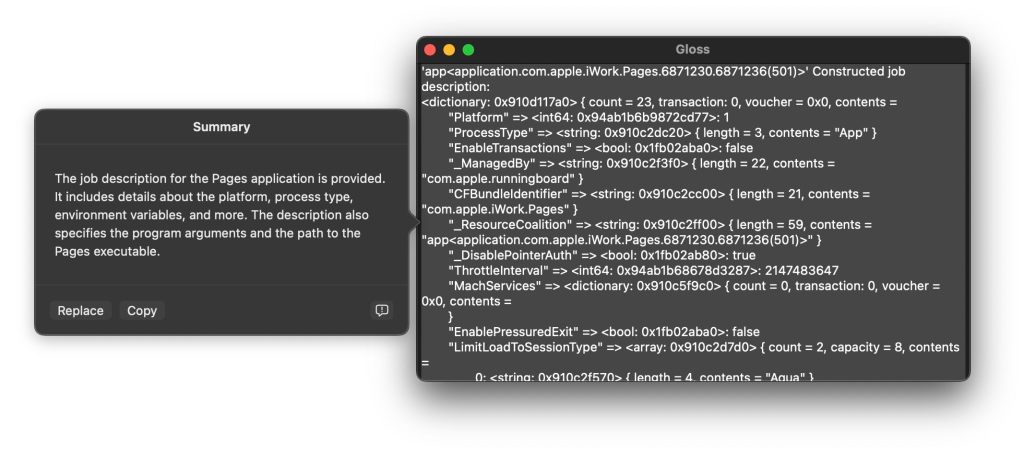Viewport: 1024px width, 452px height.
Task: Copy the summary text
Action: 142,311
